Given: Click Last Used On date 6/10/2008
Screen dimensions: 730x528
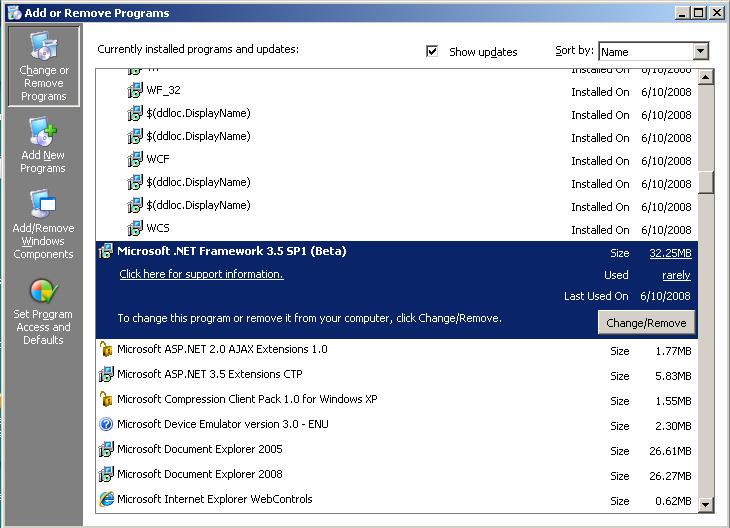Looking at the screenshot, I should (665, 296).
